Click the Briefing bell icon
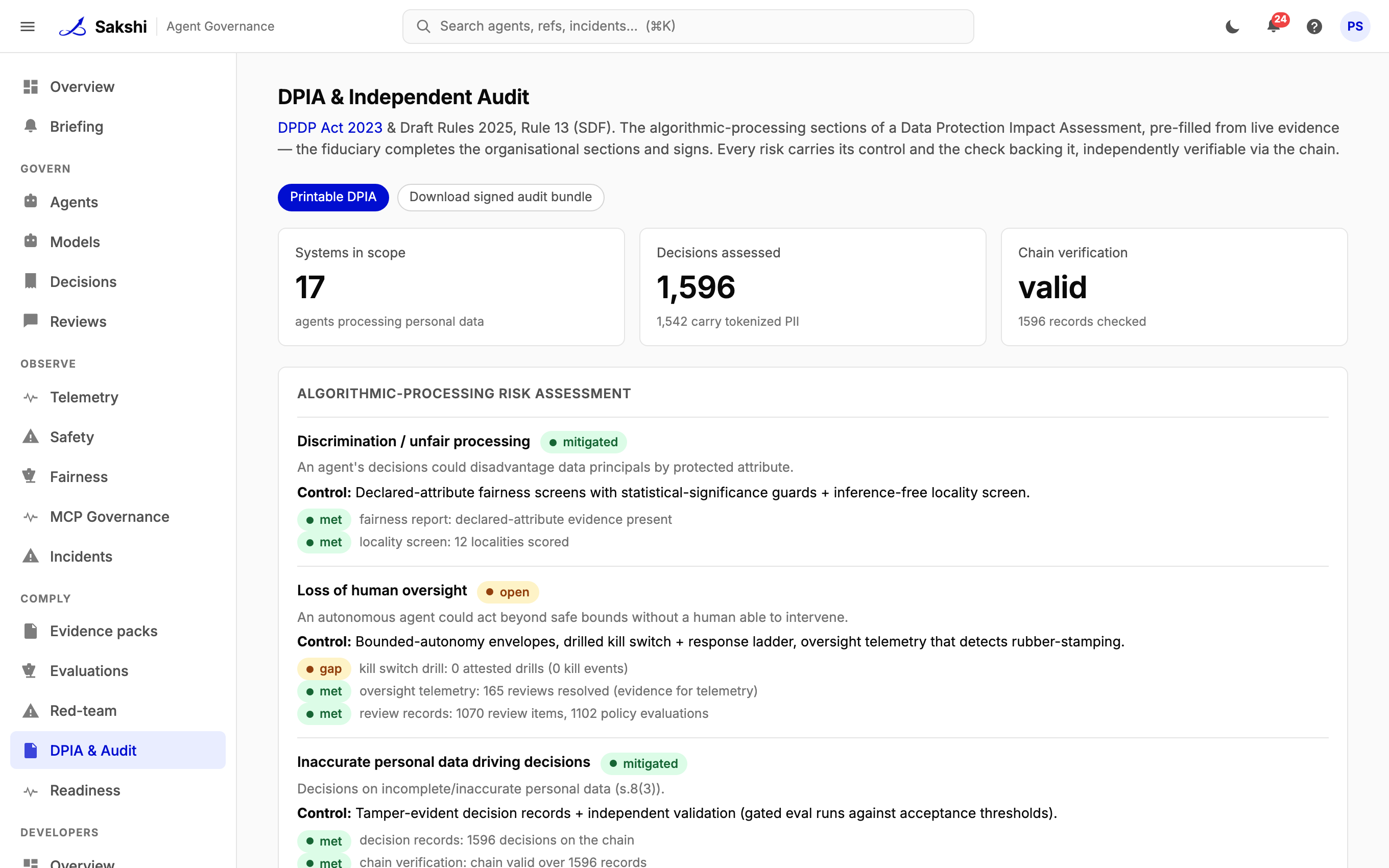Viewport: 1389px width, 868px height. [31, 126]
